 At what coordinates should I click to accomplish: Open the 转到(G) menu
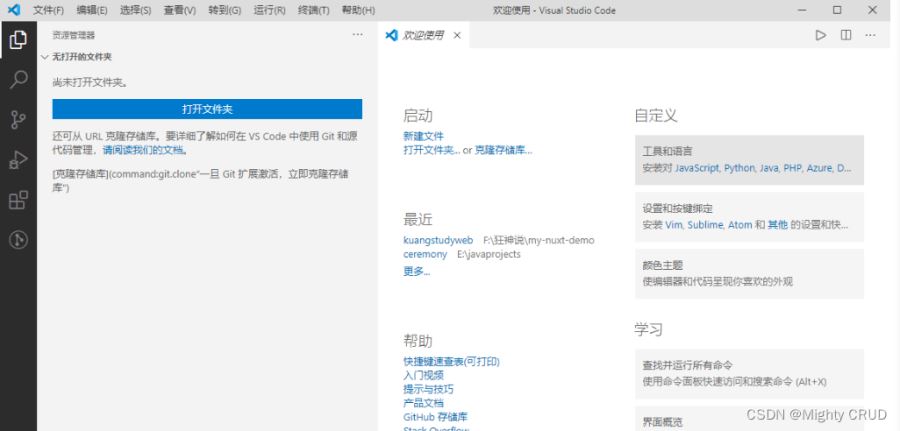tap(224, 10)
